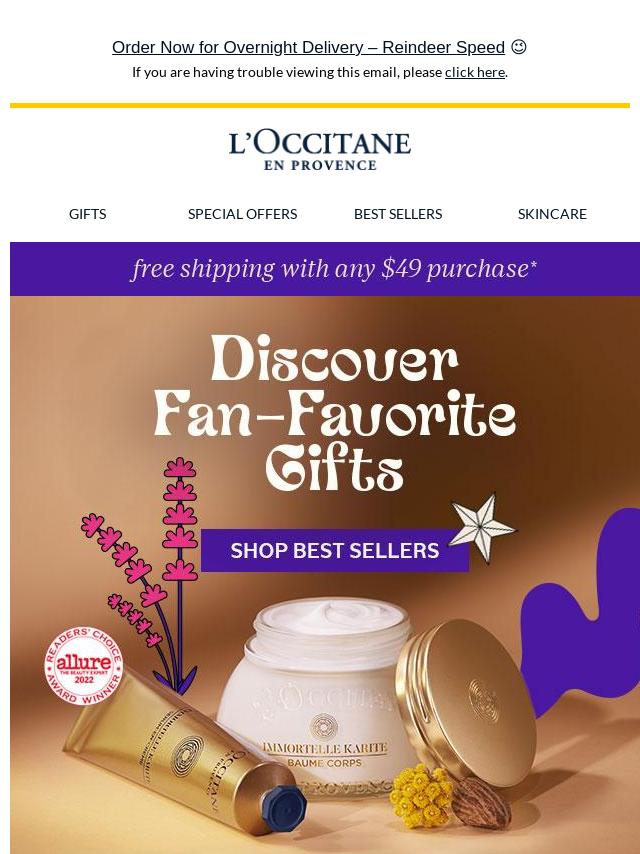The image size is (640, 854).
Task: Click the free shipping with $49 purchase banner
Action: coord(325,269)
